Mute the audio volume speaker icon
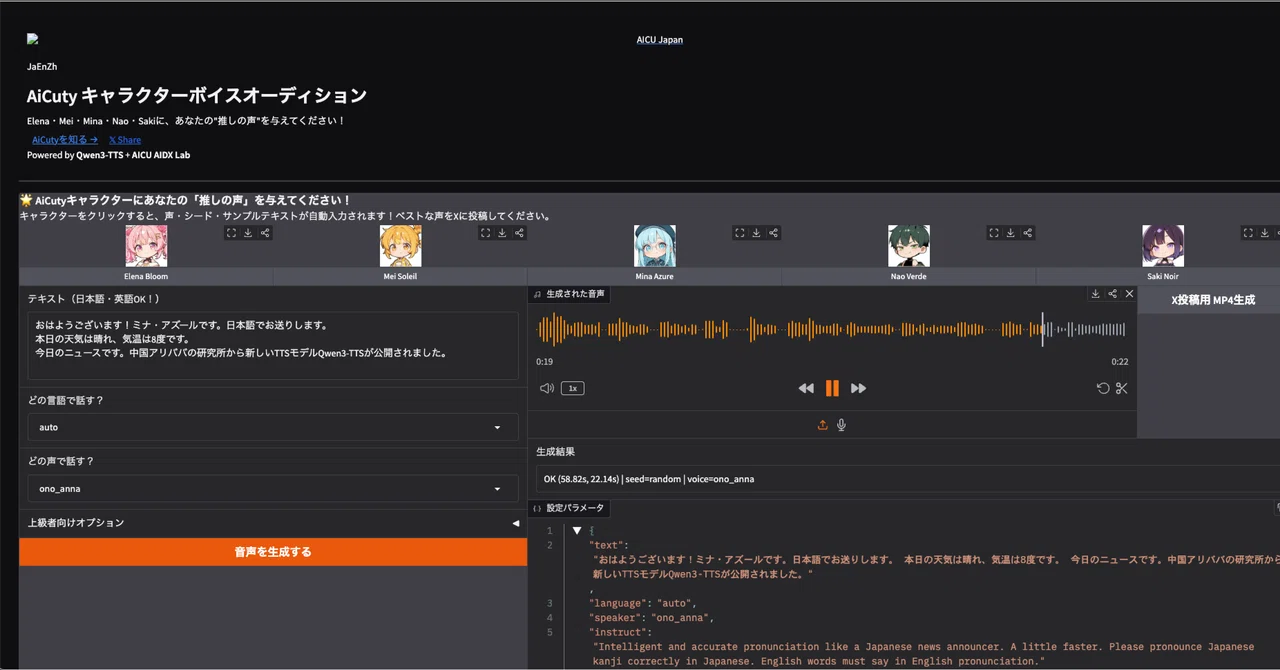The image size is (1280, 670). [546, 388]
